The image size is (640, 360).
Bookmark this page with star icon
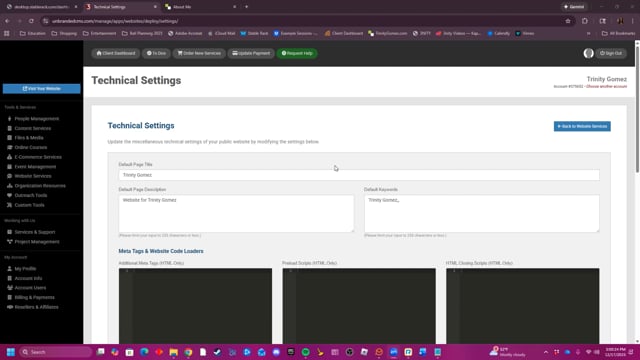pyautogui.click(x=568, y=21)
